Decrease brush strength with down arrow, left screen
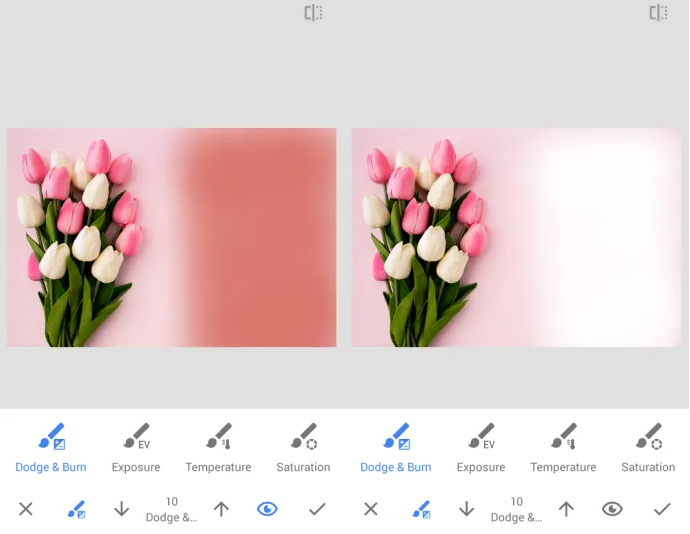Viewport: 690px width, 534px height. pyautogui.click(x=121, y=509)
